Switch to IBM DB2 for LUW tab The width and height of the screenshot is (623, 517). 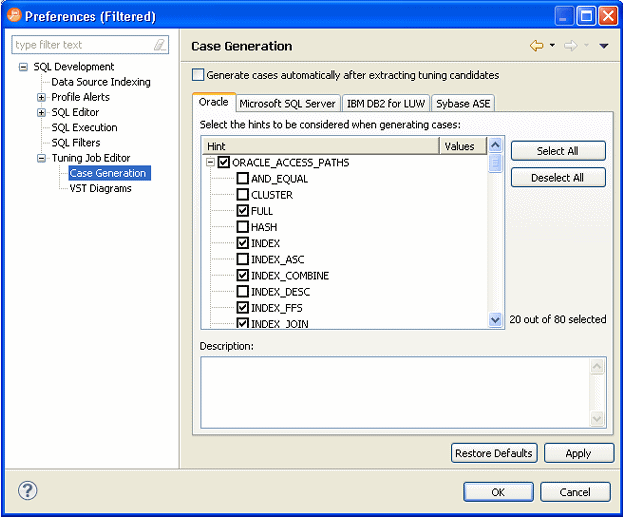[x=386, y=104]
